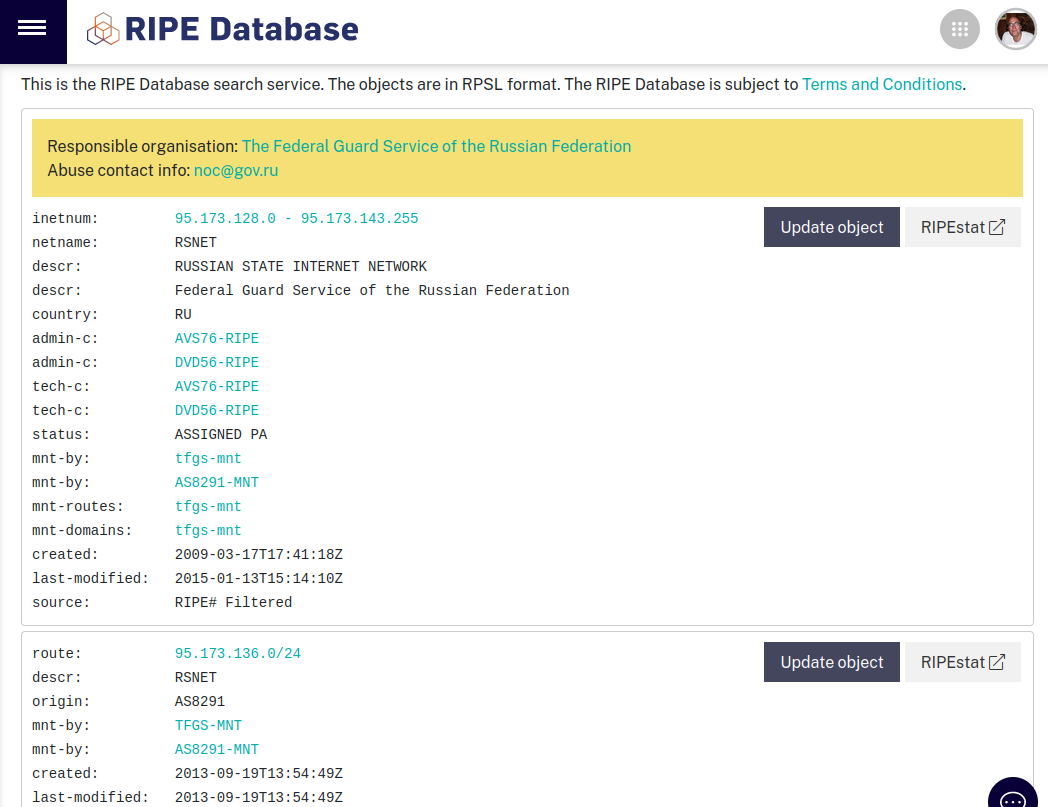Select source RIPE# Filtered text
1048x807 pixels.
click(x=233, y=603)
